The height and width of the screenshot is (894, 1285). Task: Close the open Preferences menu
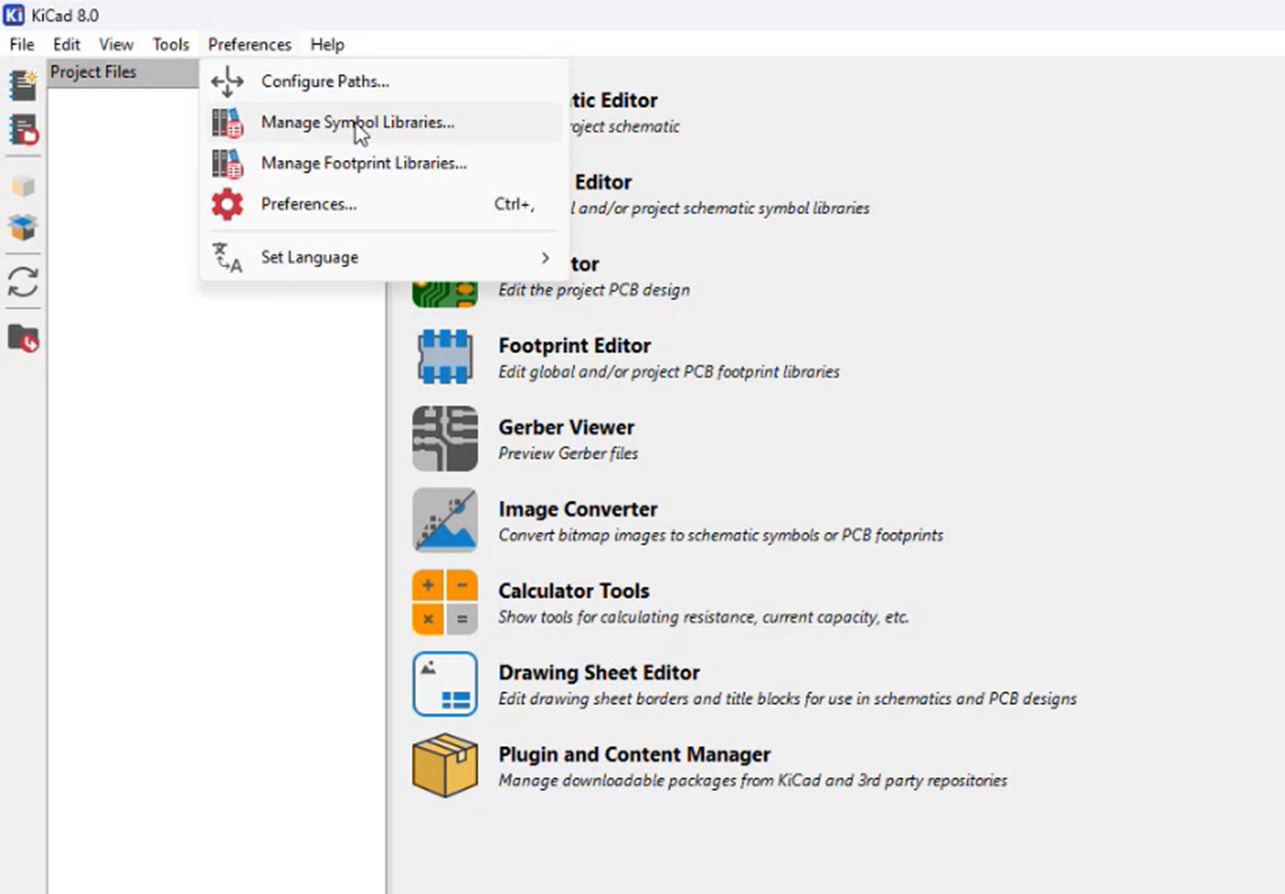point(249,44)
